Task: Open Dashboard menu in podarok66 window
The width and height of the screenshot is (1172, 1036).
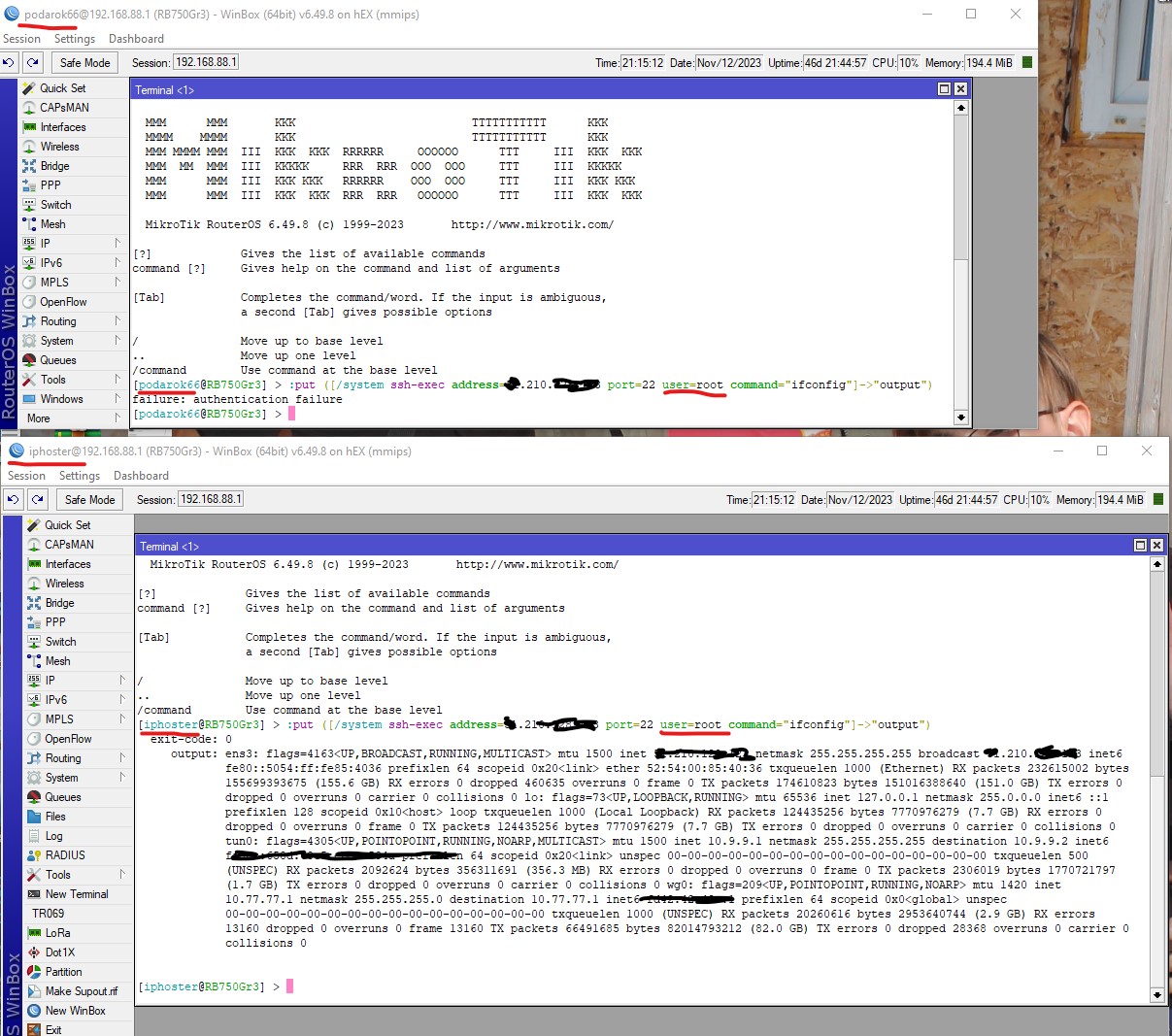Action: point(136,39)
